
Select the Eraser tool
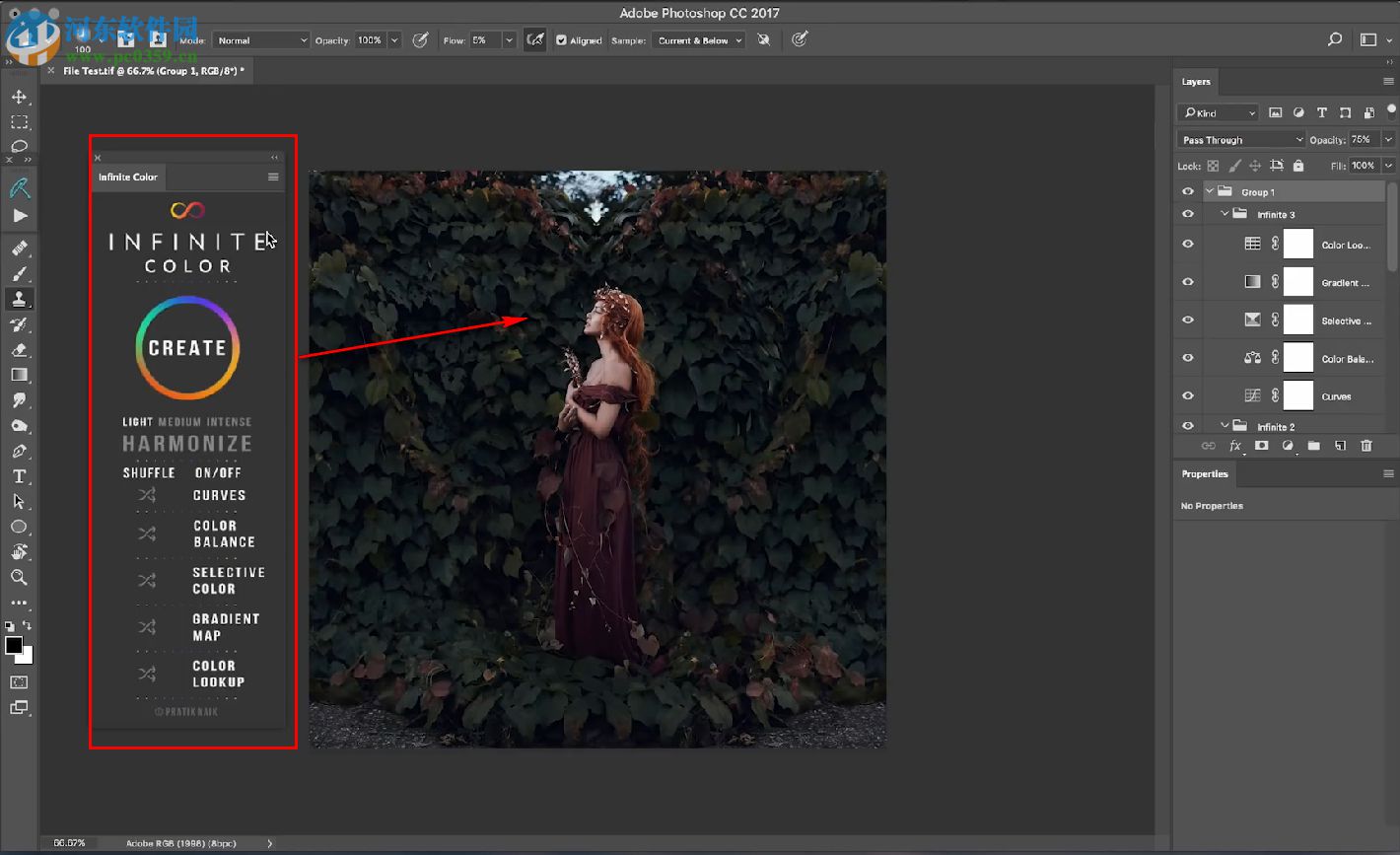[19, 350]
